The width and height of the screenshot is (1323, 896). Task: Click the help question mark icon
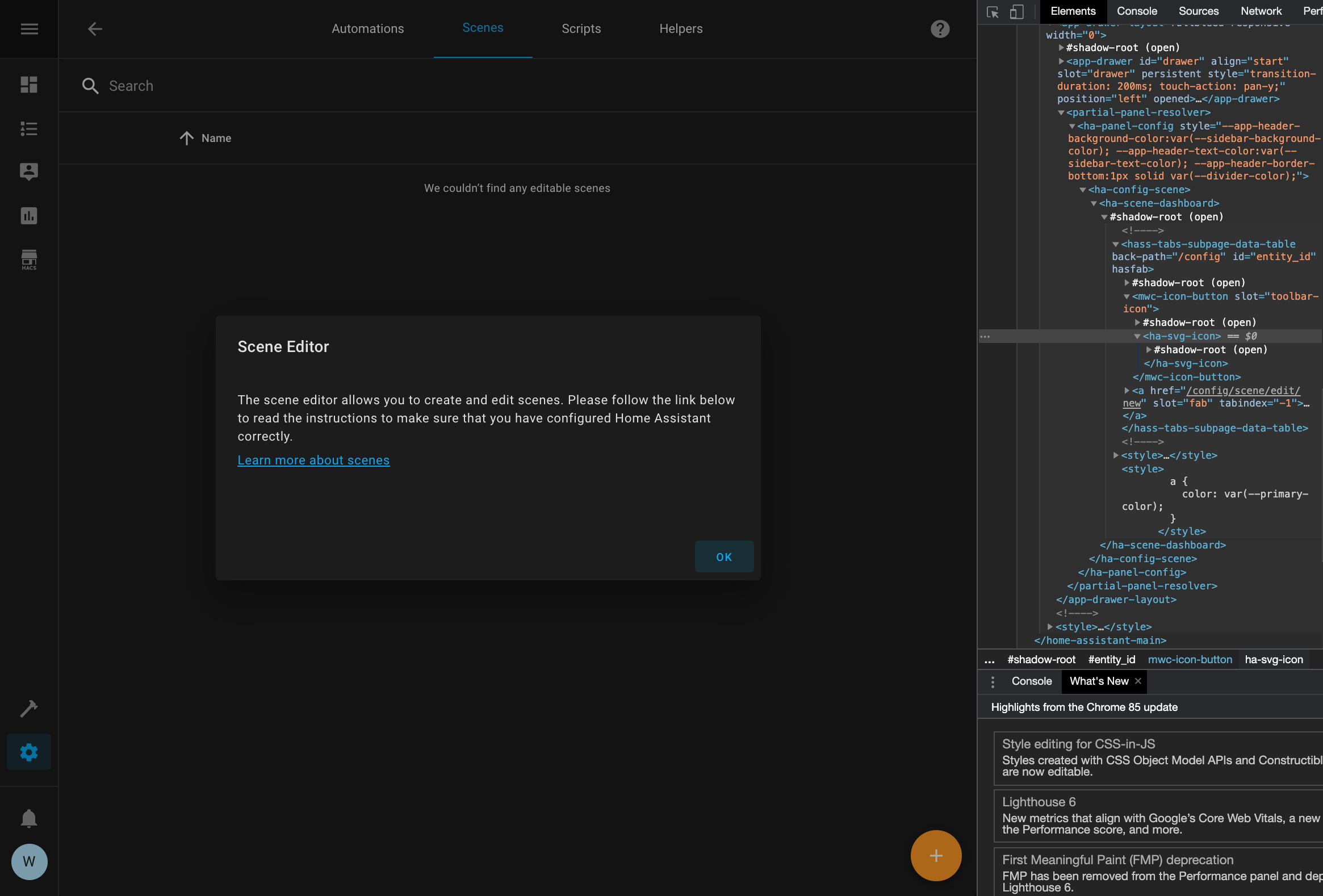[940, 28]
